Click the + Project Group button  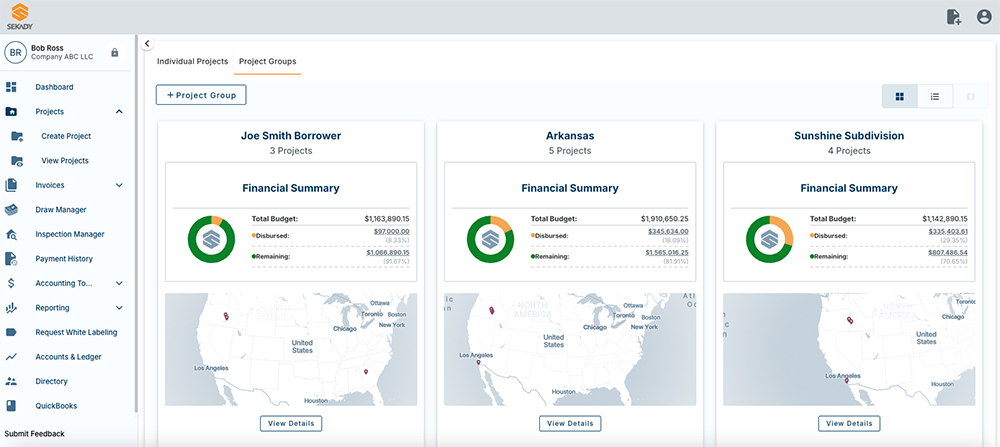click(201, 95)
